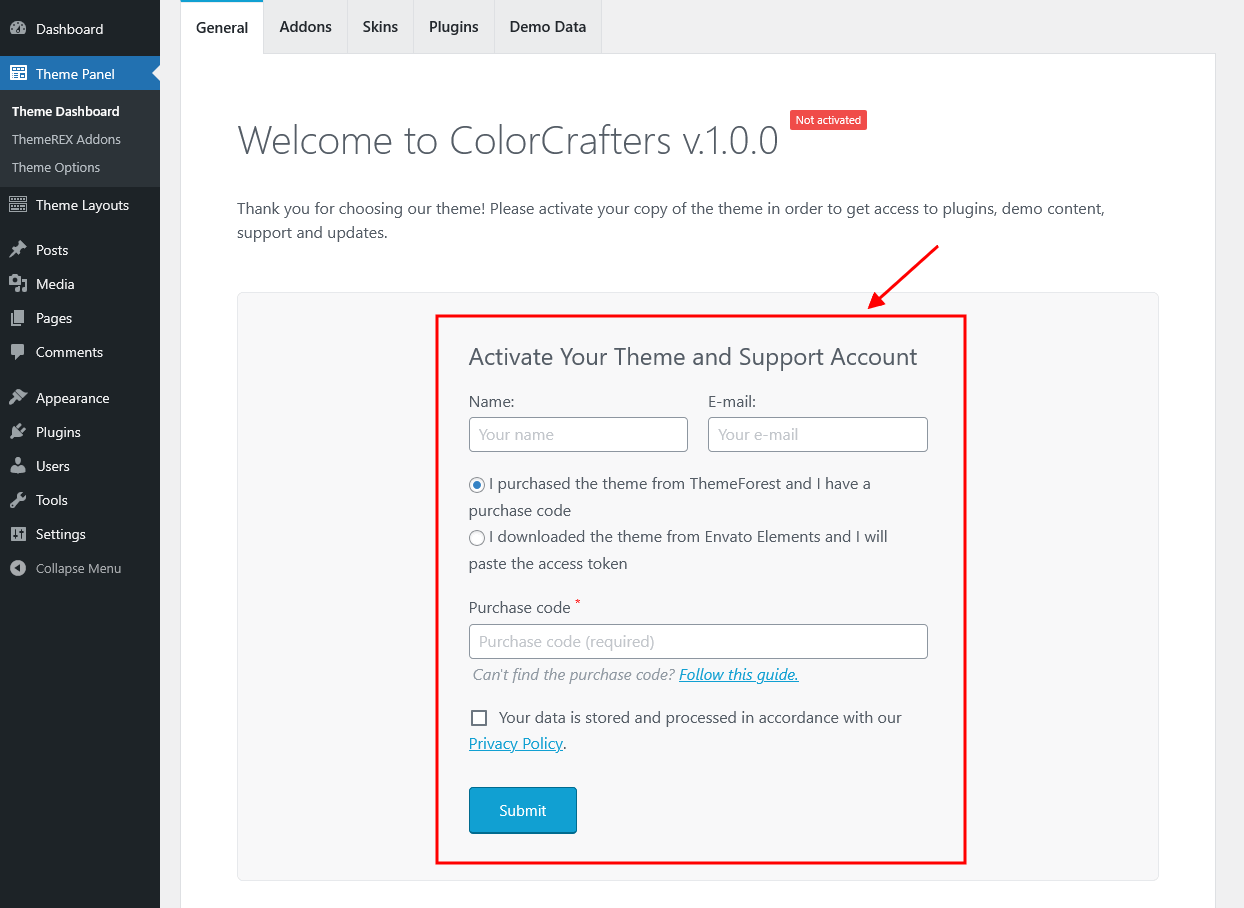Open the Skins tab
This screenshot has width=1244, height=908.
[x=380, y=27]
